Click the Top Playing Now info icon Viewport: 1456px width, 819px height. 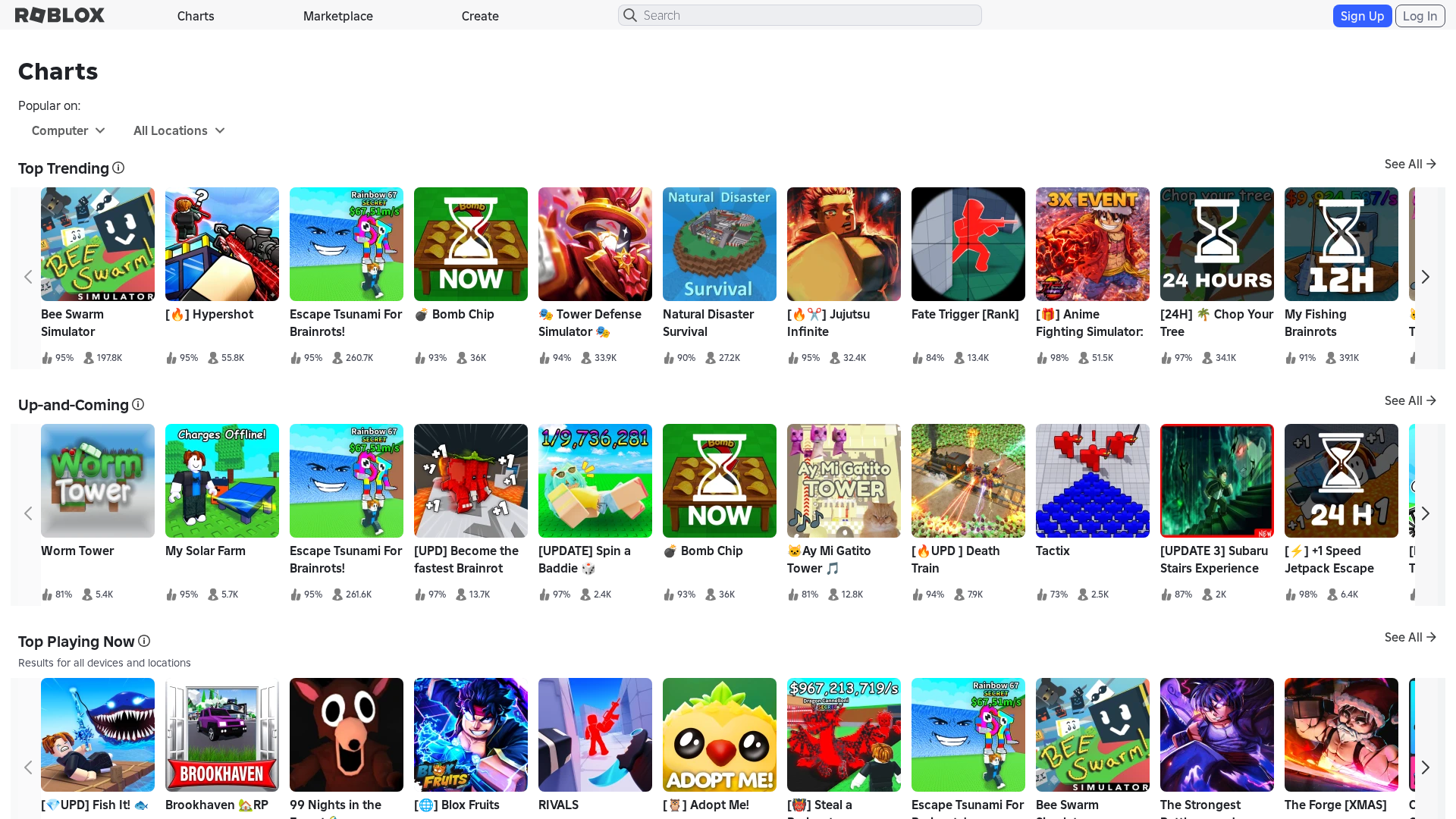pyautogui.click(x=144, y=642)
